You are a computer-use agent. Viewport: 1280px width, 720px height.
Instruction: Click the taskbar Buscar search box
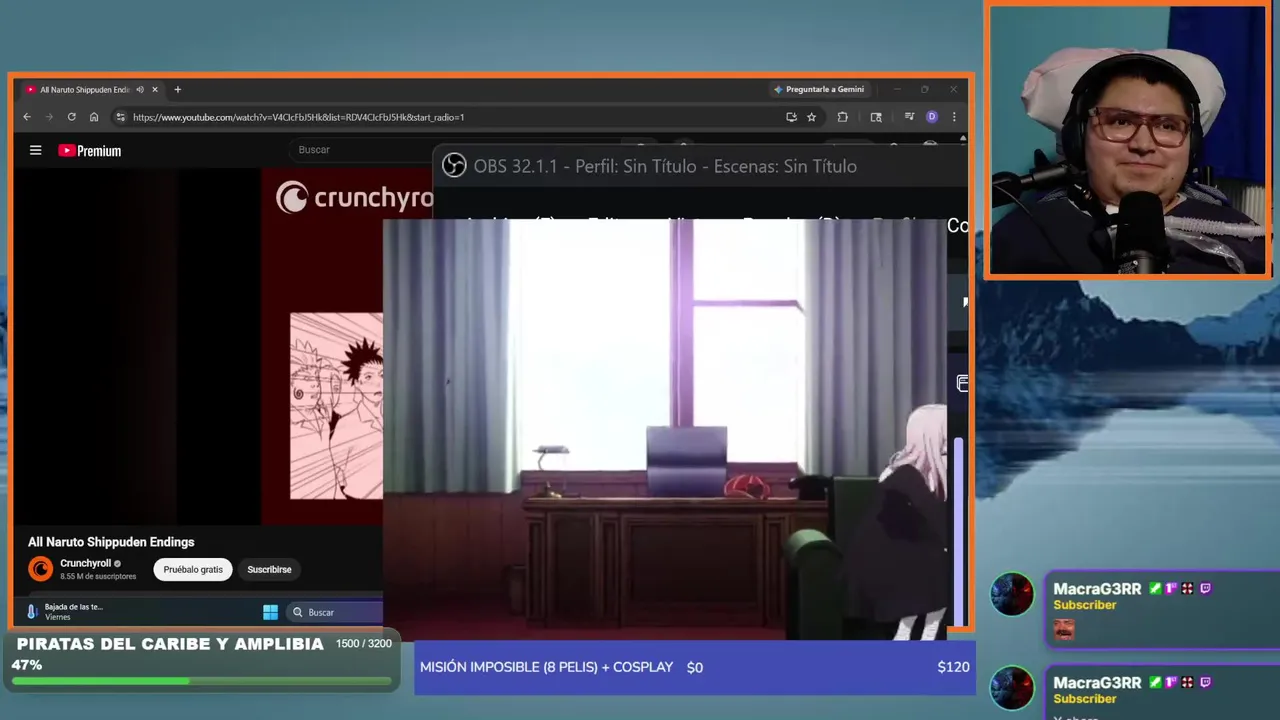click(x=334, y=612)
